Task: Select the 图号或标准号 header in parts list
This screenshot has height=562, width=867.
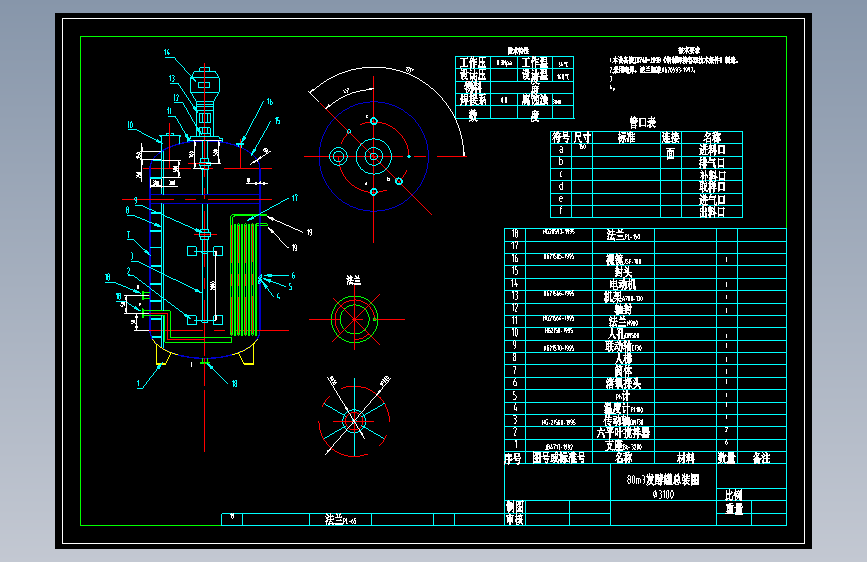Action: tap(558, 458)
